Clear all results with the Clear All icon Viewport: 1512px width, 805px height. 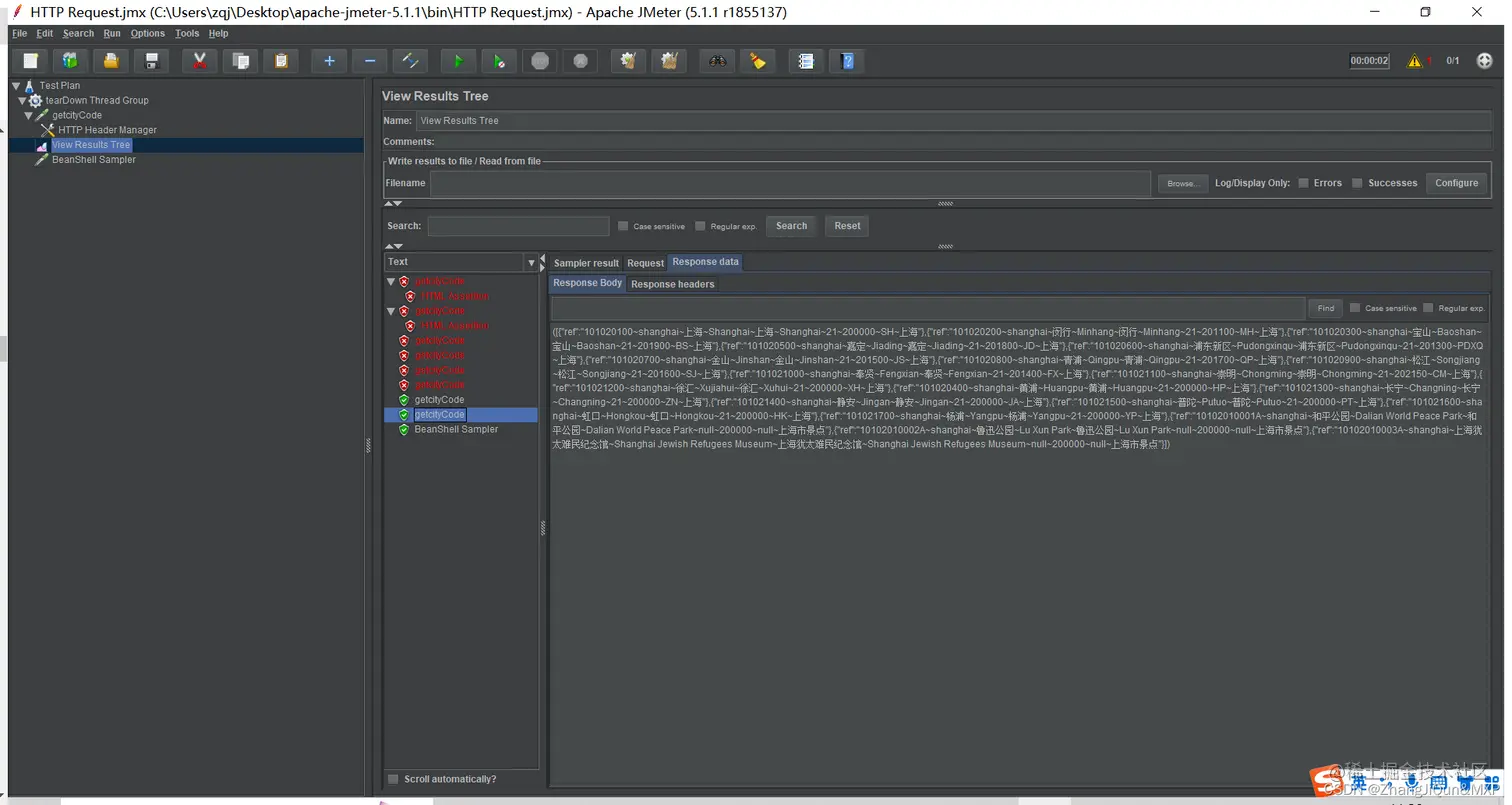pos(668,61)
